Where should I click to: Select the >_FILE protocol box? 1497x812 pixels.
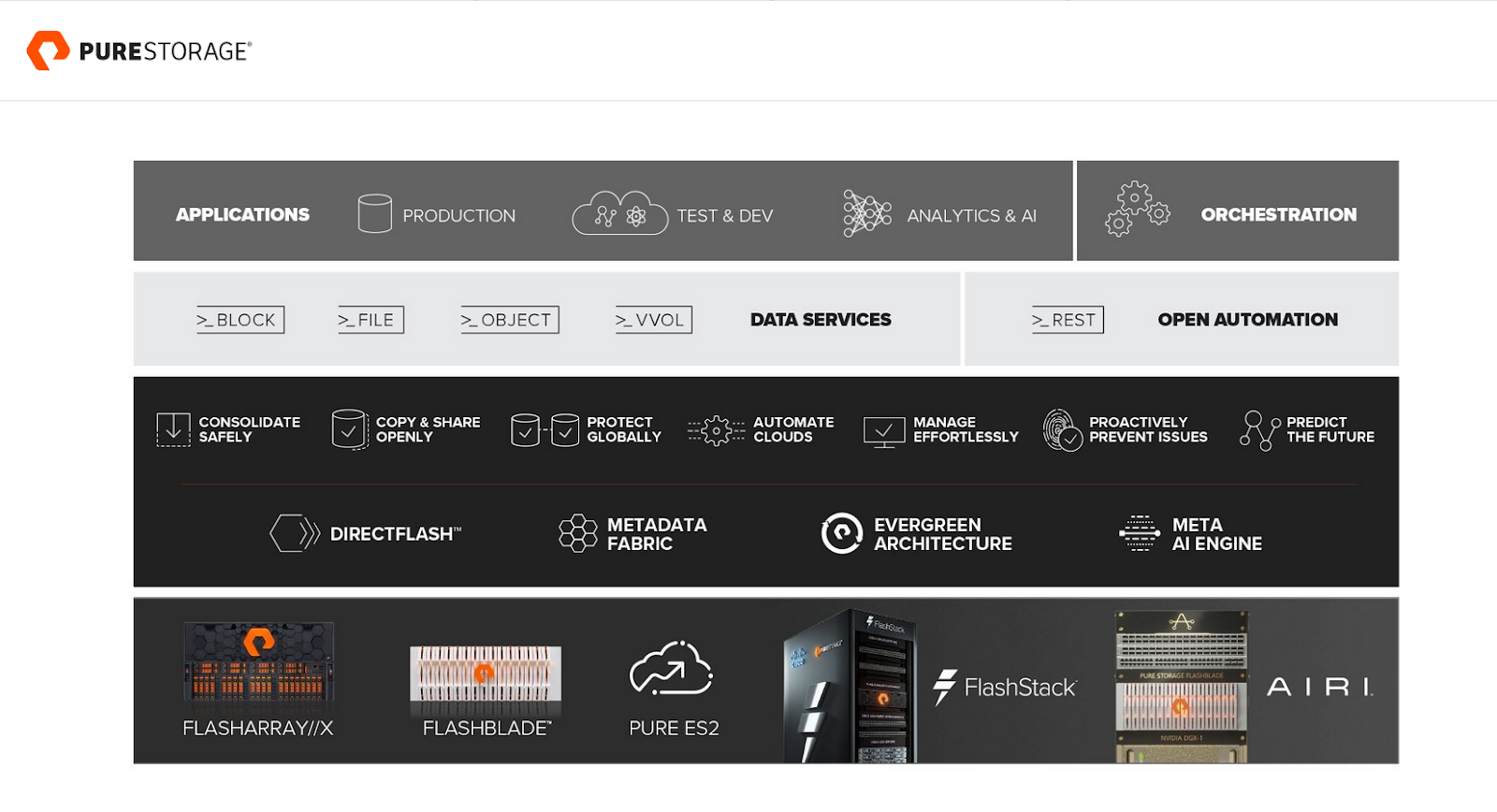(x=371, y=320)
